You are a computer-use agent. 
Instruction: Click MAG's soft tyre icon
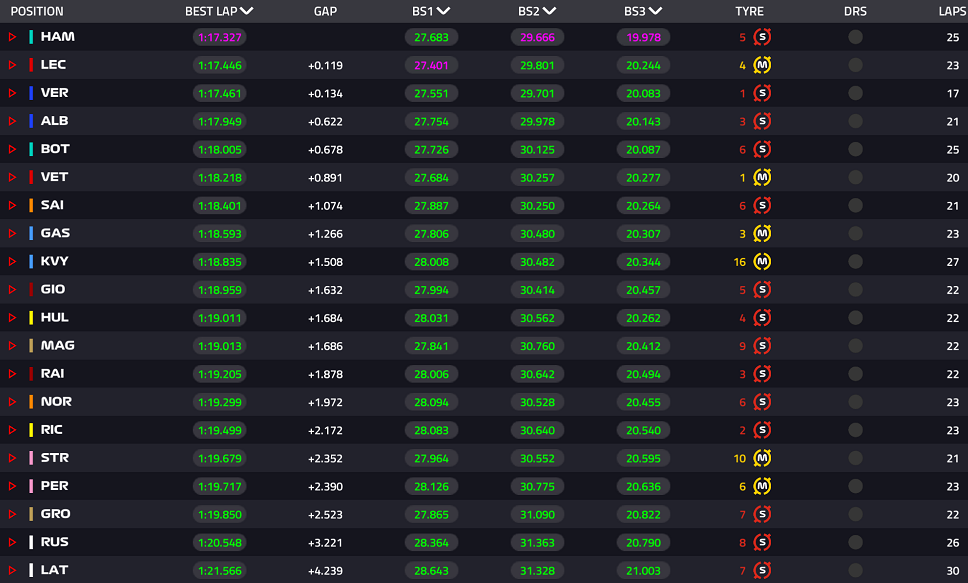[x=762, y=346]
